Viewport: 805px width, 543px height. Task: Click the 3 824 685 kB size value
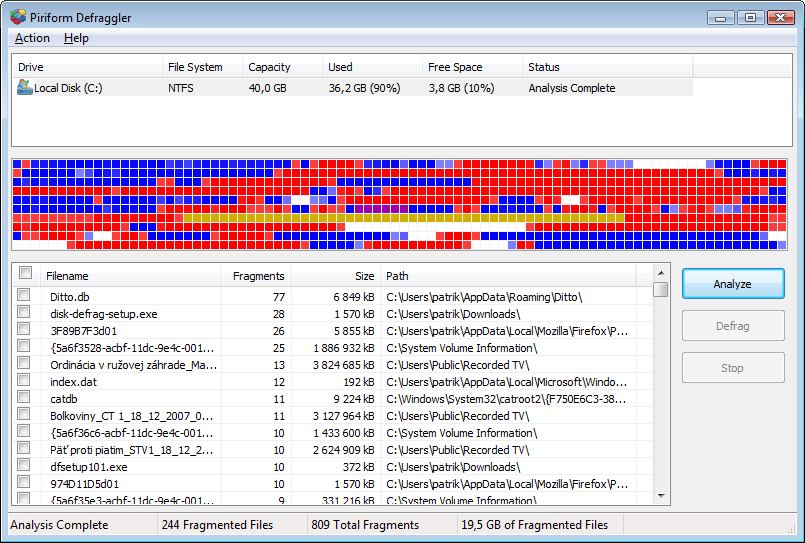[344, 365]
